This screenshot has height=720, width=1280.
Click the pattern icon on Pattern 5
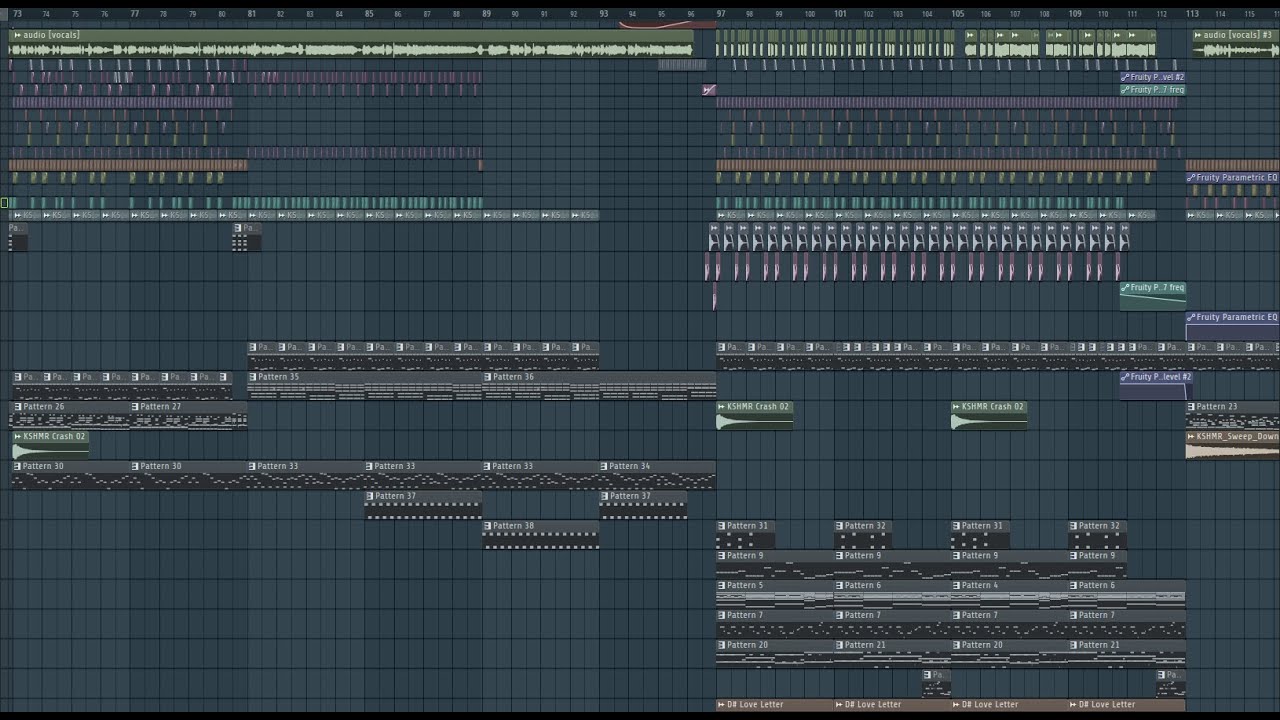pyautogui.click(x=722, y=585)
